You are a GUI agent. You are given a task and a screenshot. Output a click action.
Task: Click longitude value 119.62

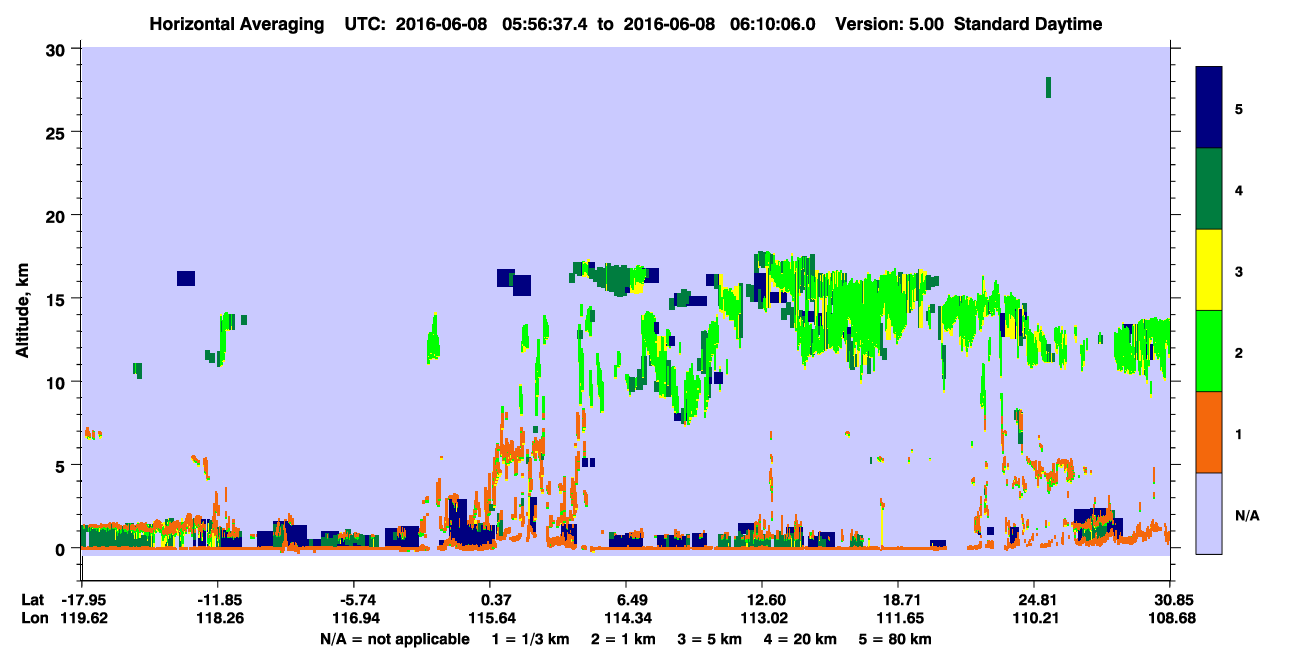82,618
